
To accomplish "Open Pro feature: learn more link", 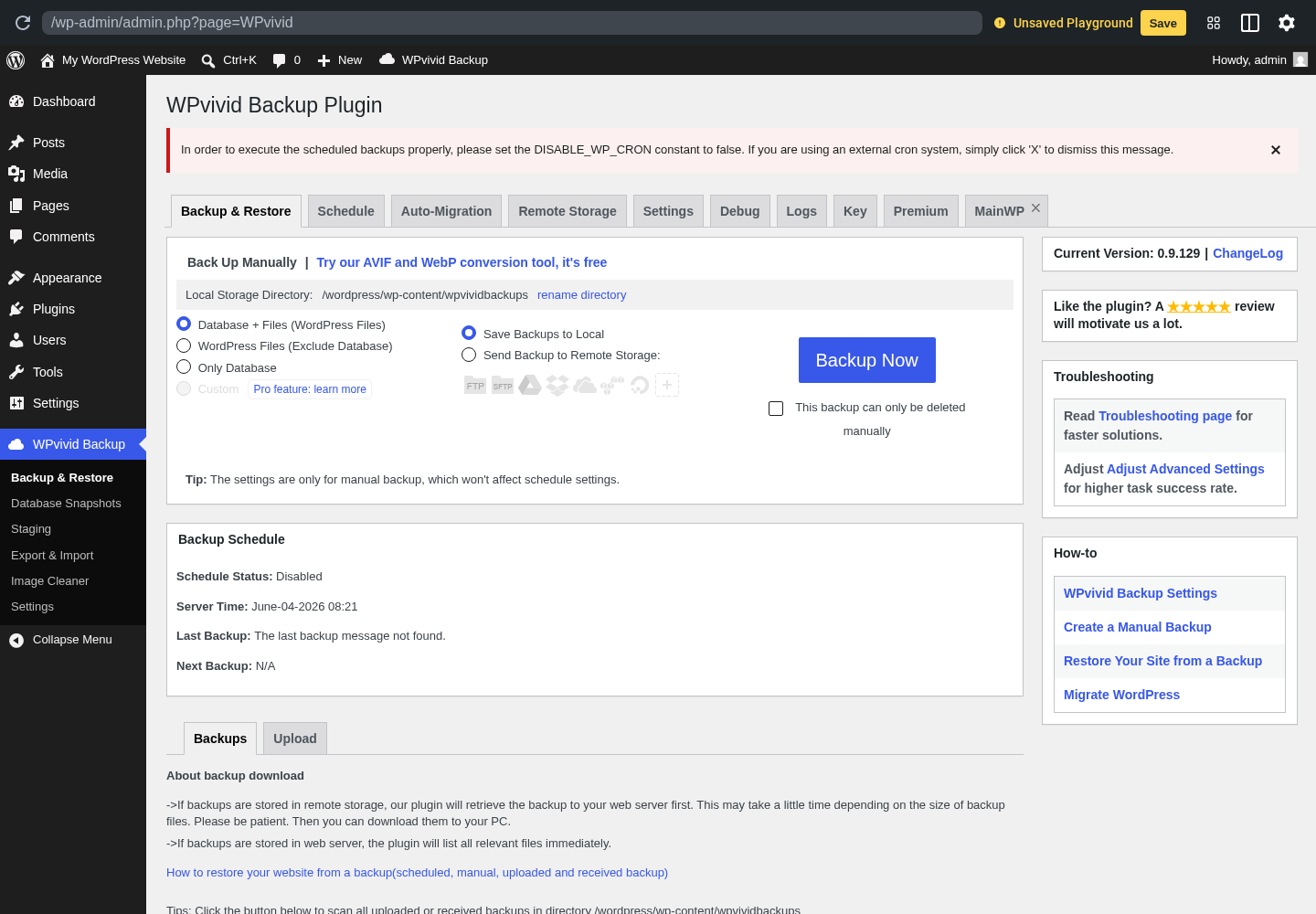I will point(310,389).
